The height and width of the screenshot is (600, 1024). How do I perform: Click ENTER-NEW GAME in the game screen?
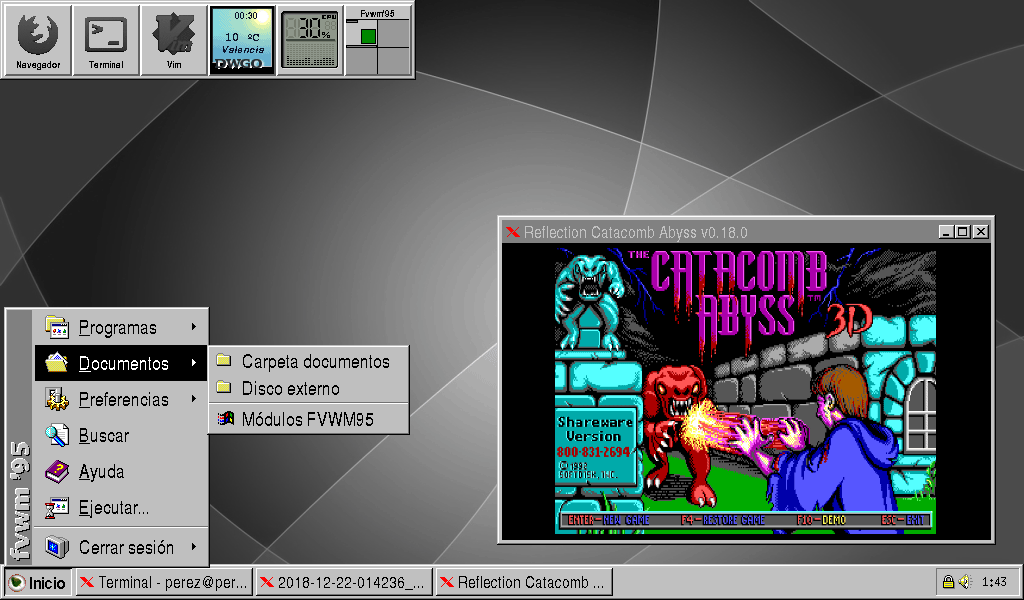[609, 520]
